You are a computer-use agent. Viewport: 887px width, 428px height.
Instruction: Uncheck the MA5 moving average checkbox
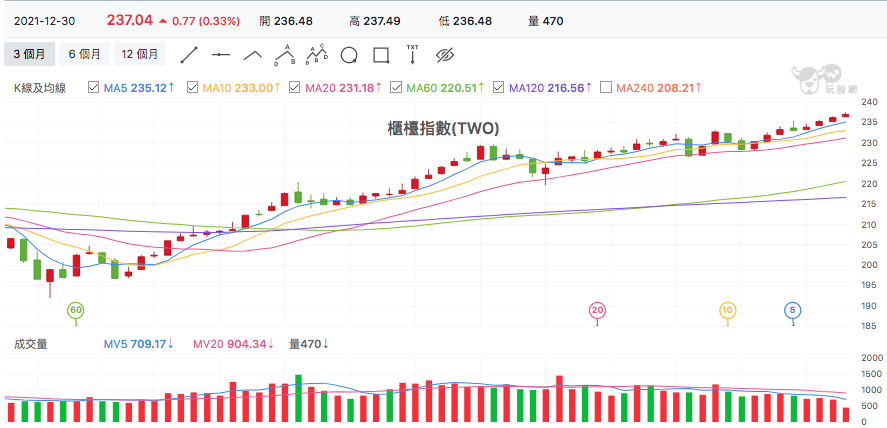coord(94,88)
